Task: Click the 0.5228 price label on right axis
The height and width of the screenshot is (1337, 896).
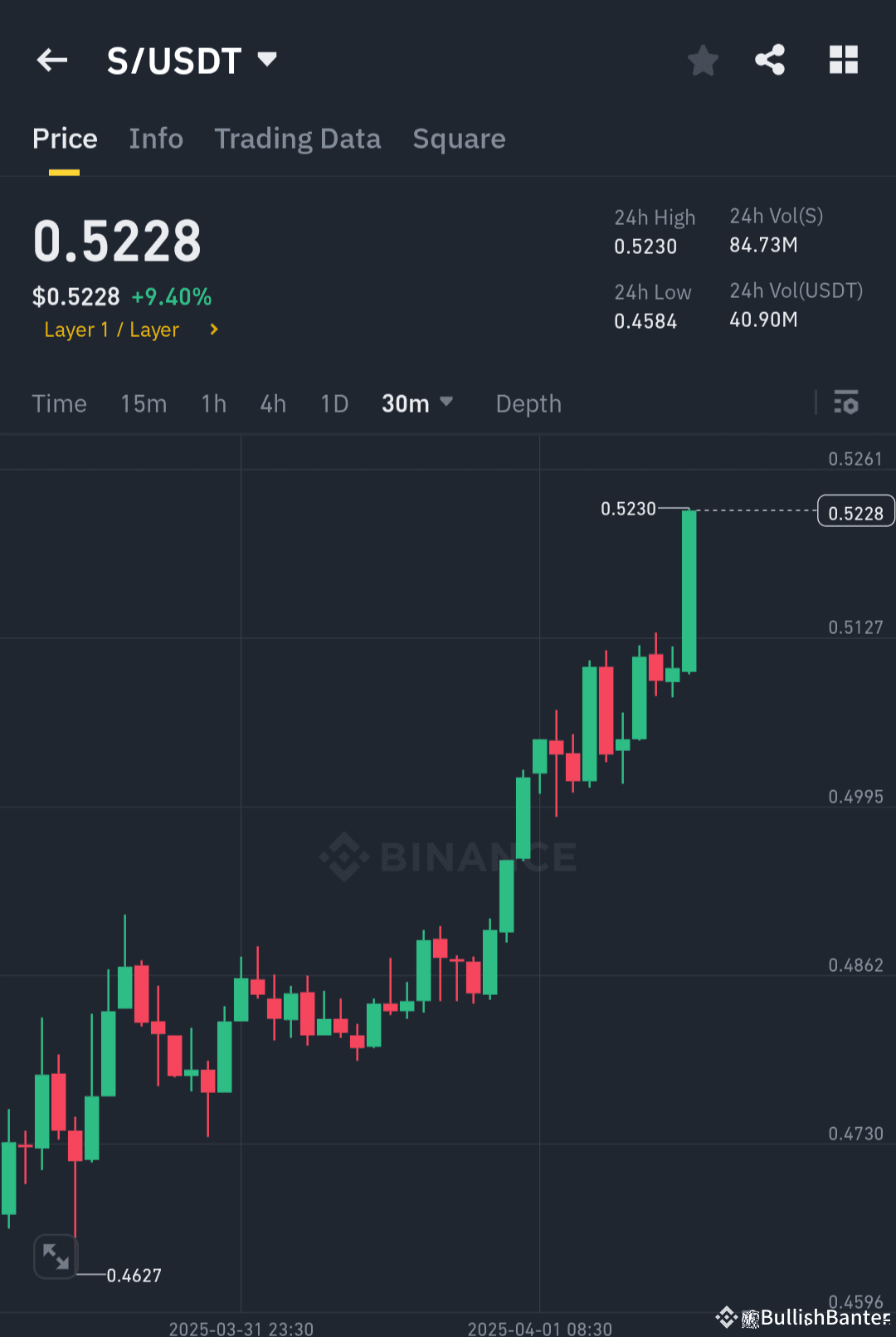Action: click(855, 511)
